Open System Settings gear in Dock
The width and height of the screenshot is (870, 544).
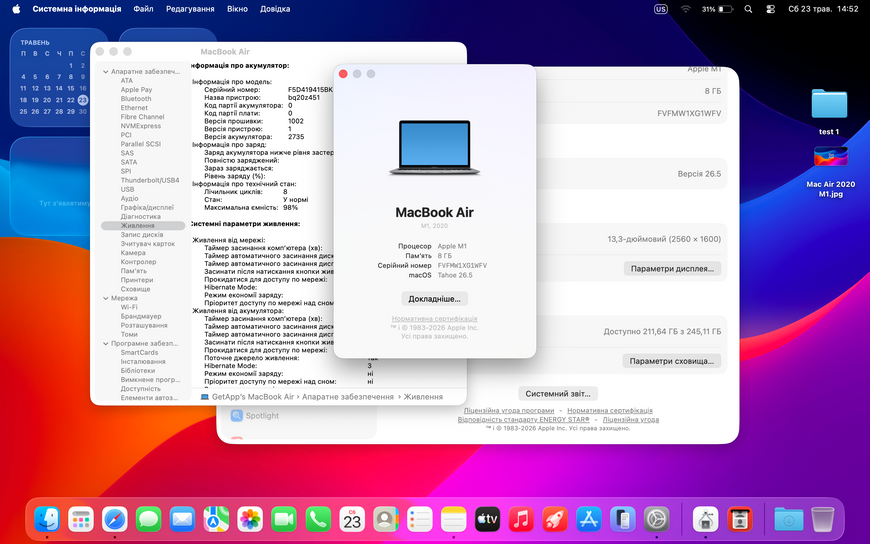tap(656, 520)
